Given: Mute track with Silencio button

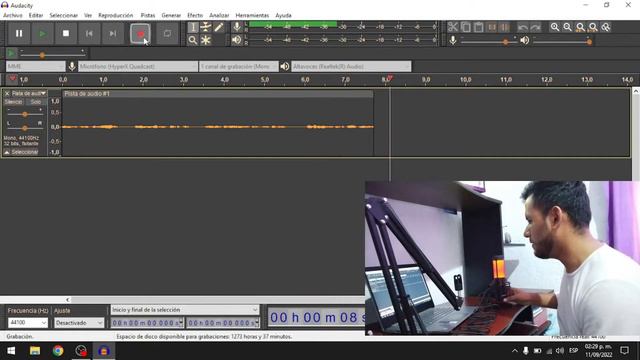Looking at the screenshot, I should [x=13, y=102].
